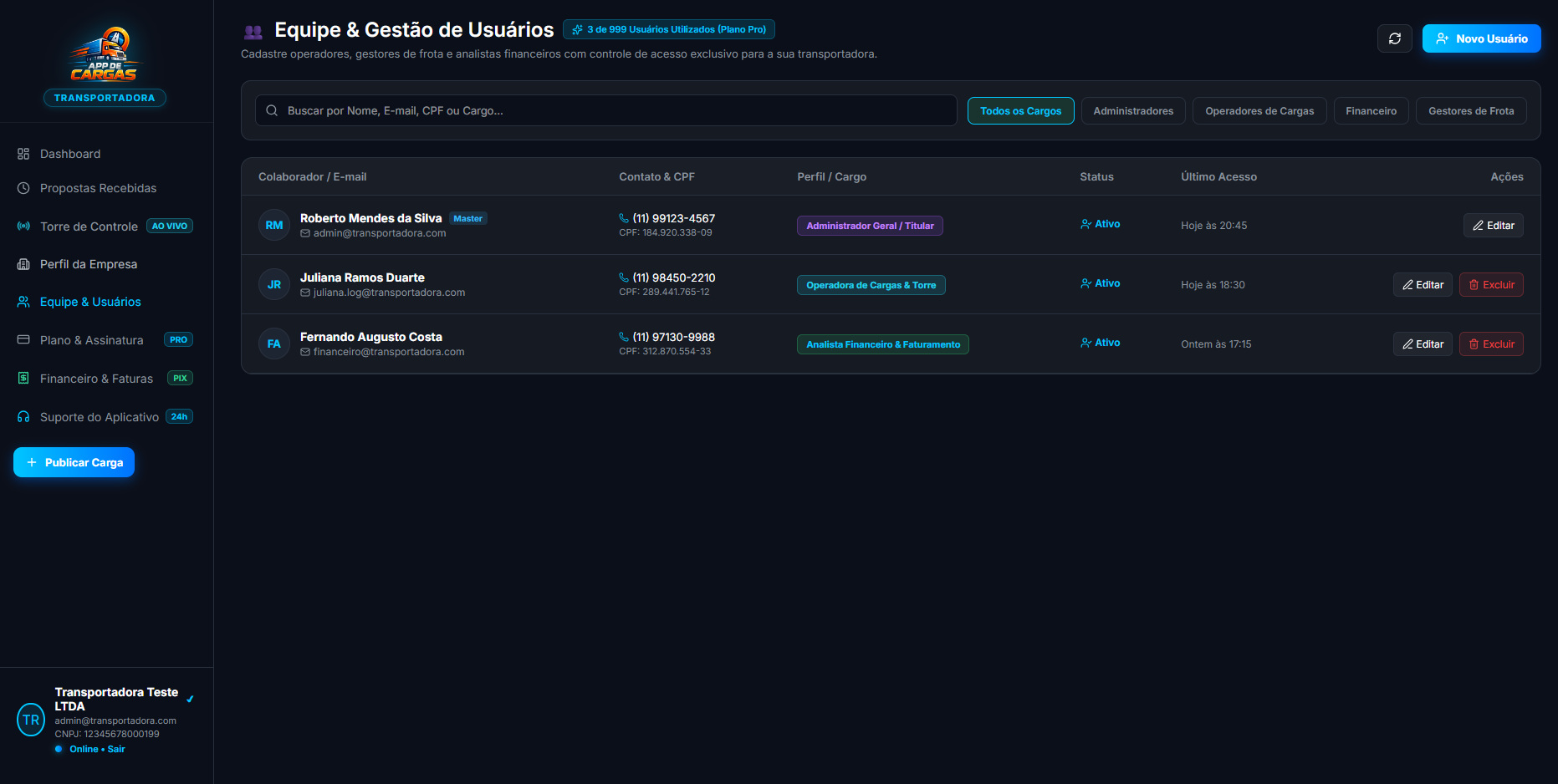
Task: Click the 3 de 999 Usuários Utilizados badge
Action: (x=668, y=29)
